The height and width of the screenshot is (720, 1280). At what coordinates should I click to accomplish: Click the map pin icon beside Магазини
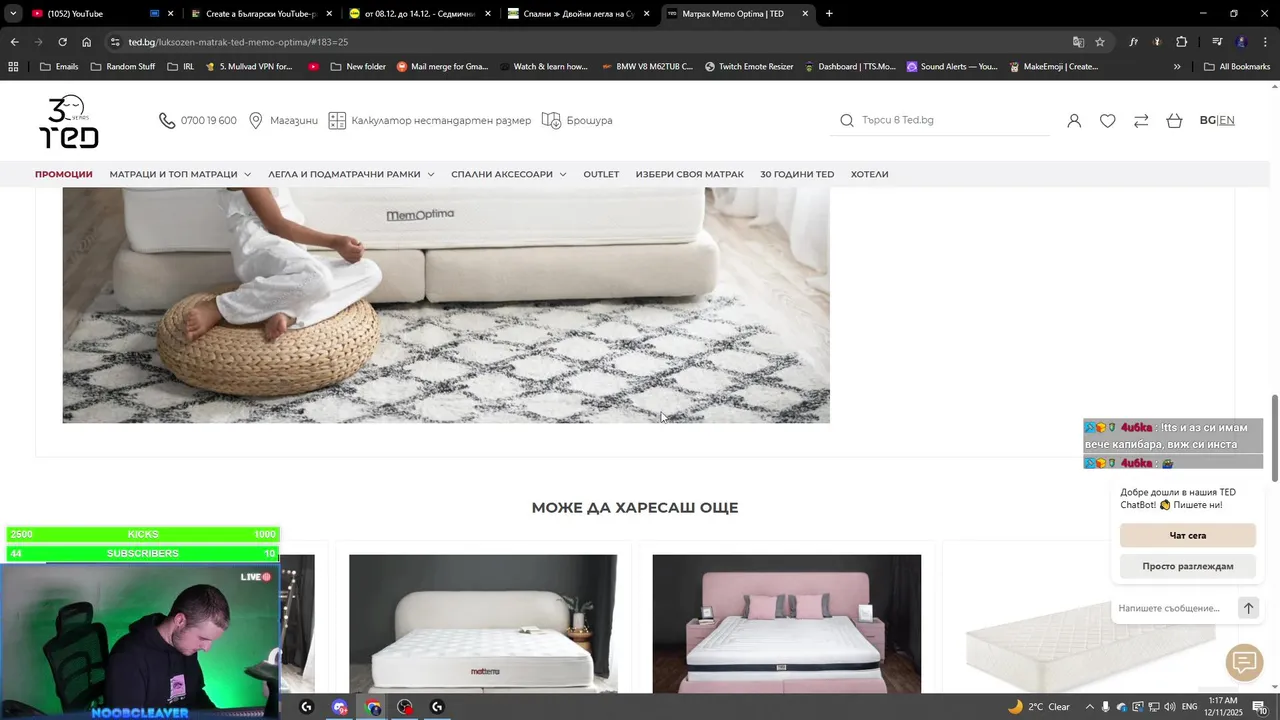tap(256, 121)
